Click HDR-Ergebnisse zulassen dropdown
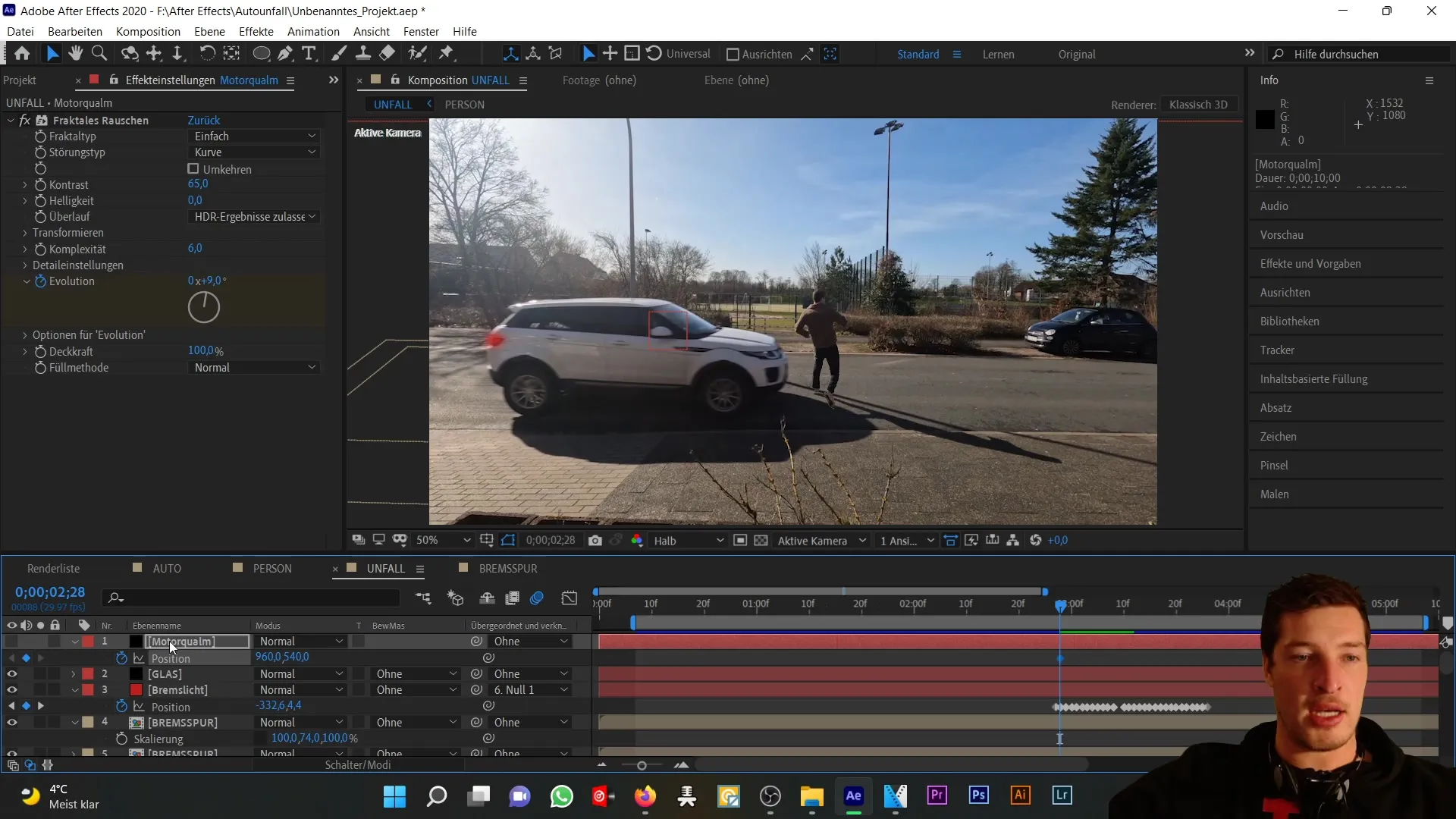 [x=252, y=217]
